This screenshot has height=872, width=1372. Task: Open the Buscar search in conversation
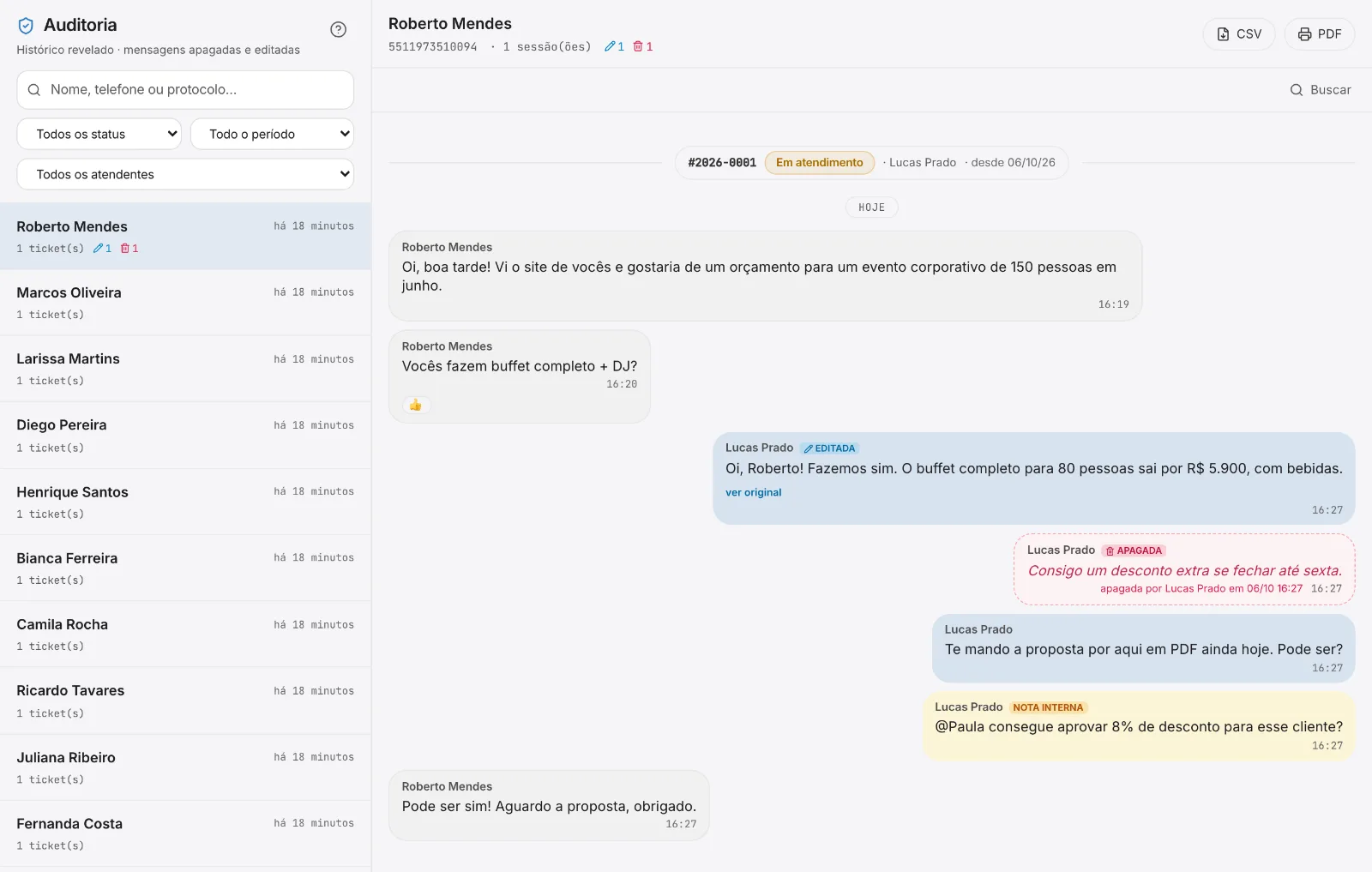click(1321, 90)
